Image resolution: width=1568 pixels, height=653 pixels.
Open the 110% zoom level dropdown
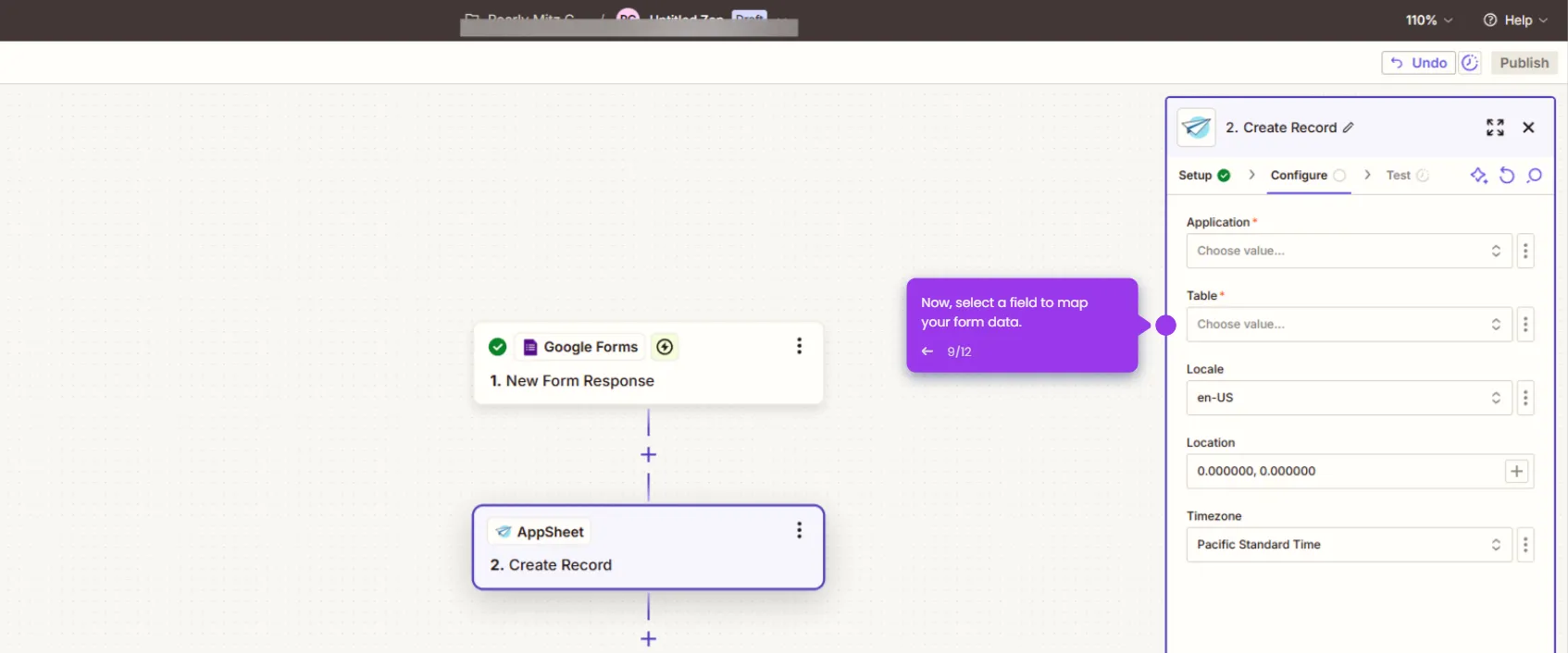[1429, 20]
